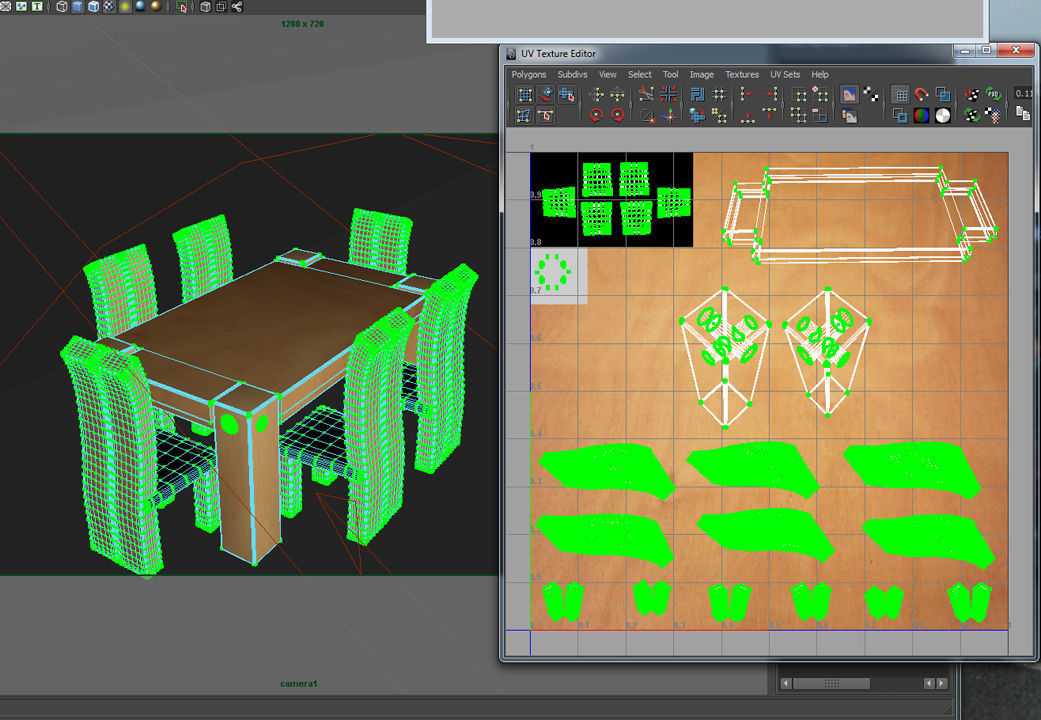This screenshot has height=720, width=1041.
Task: Click the Cut UV Edges scissors icon
Action: (646, 94)
